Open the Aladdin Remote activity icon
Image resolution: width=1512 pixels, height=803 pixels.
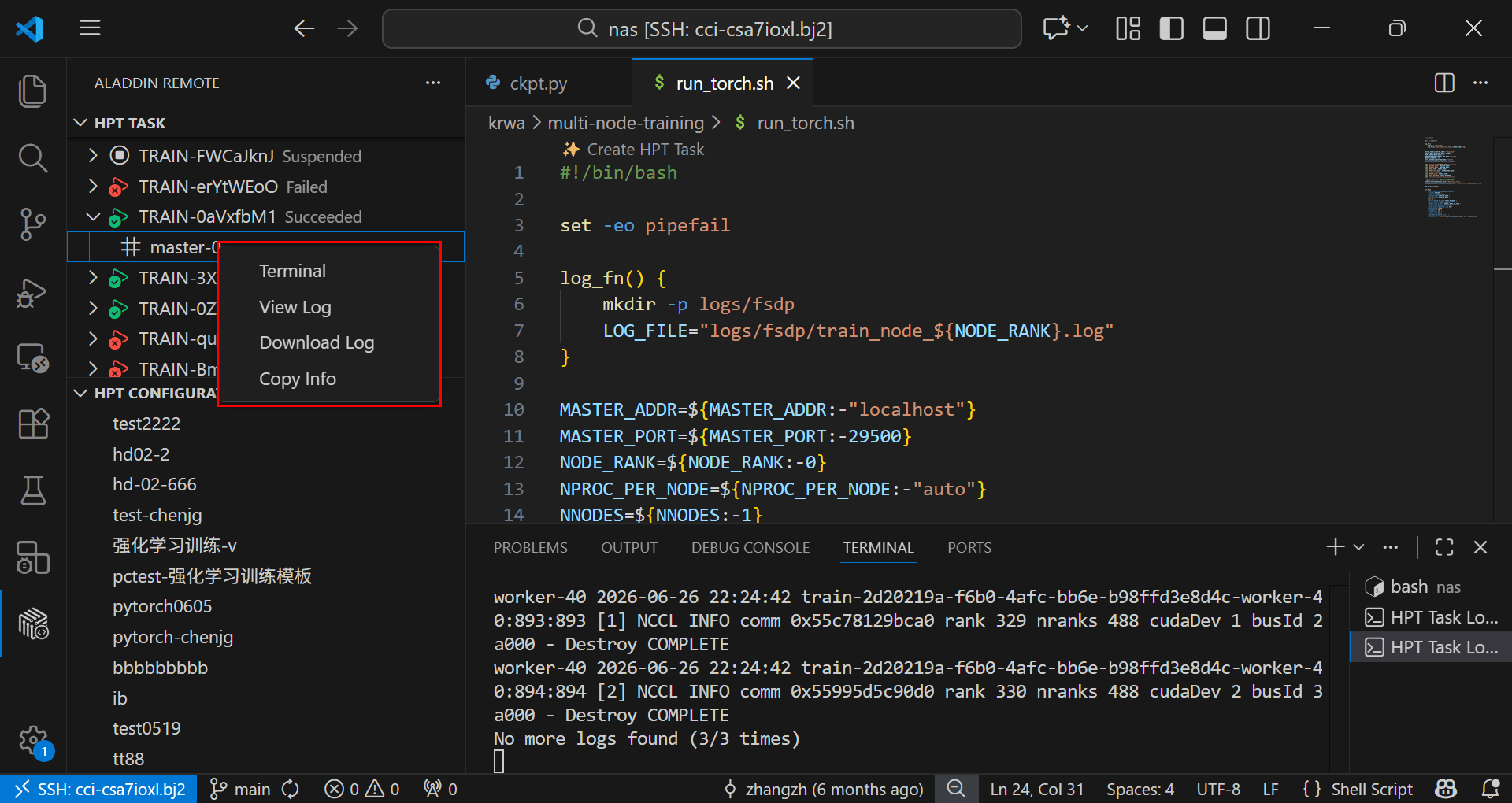tap(32, 624)
